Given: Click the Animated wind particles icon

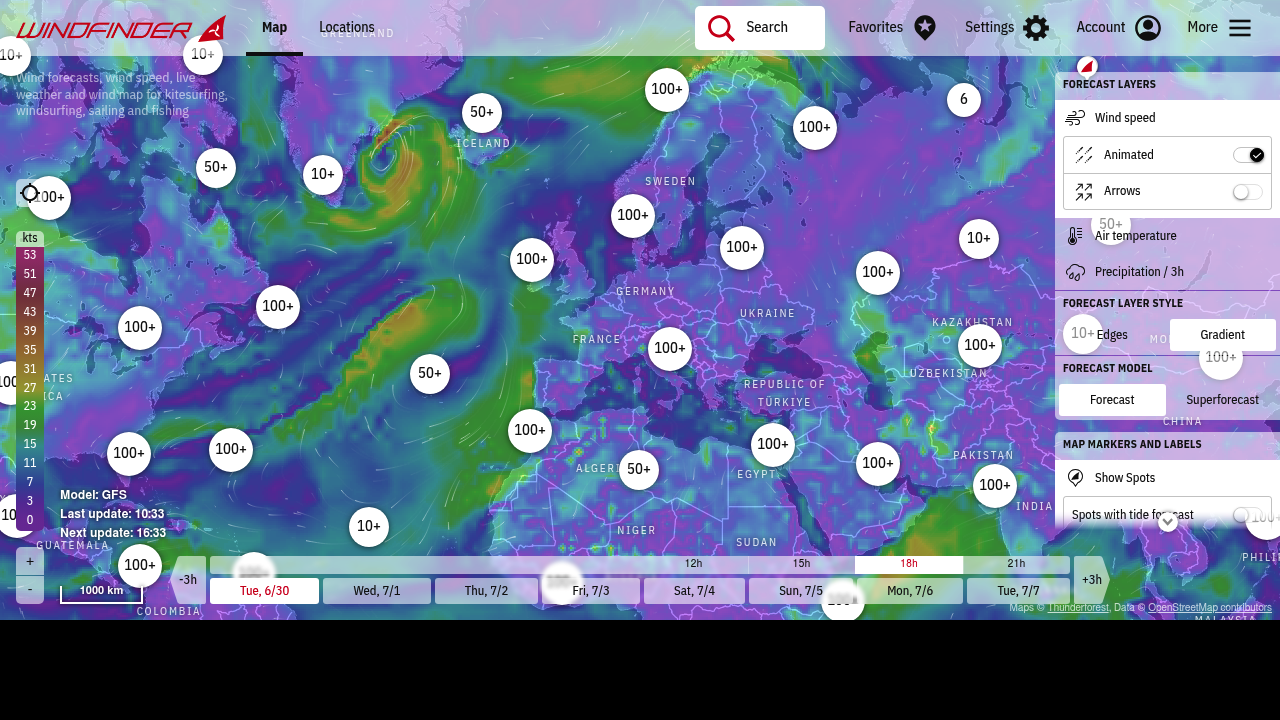Looking at the screenshot, I should pos(1084,155).
